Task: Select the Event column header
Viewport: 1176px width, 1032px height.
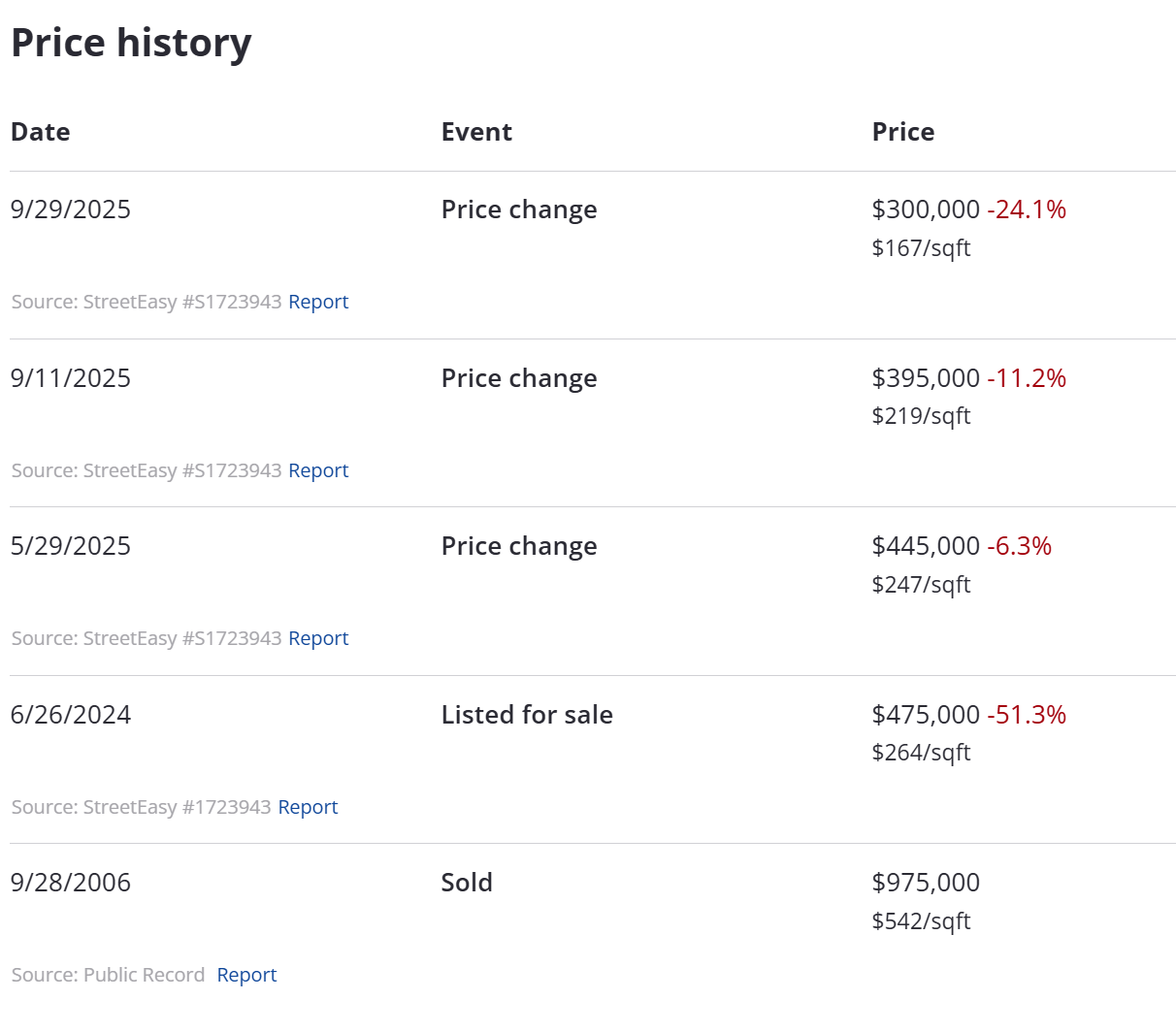Action: pos(476,132)
